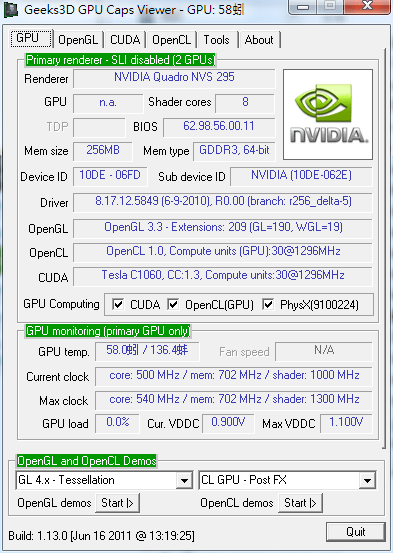Start the selected OpenGL demo
Screen dimensions: 393x553
click(117, 503)
